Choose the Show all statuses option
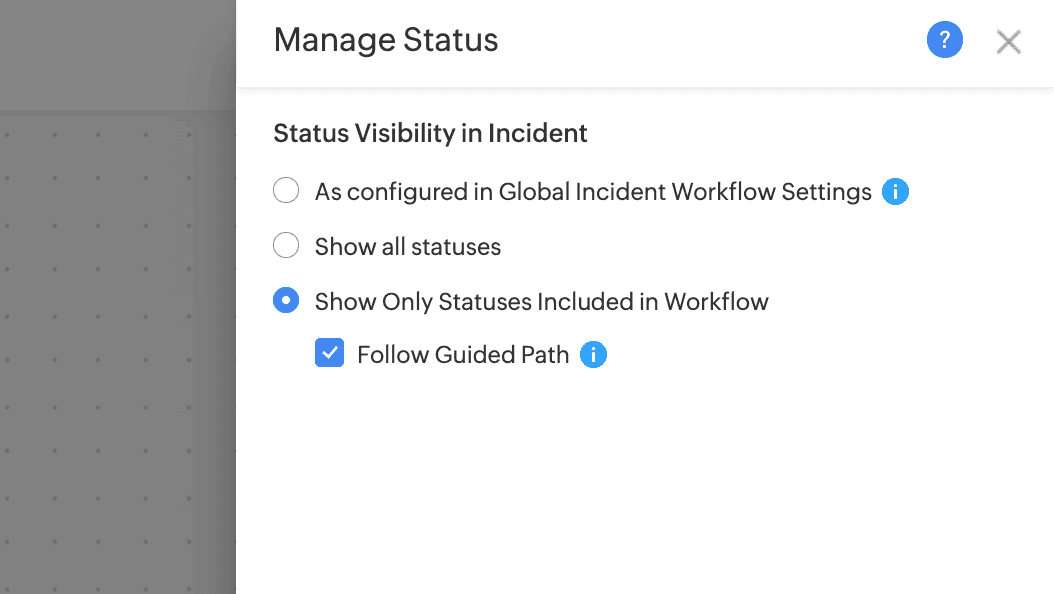The height and width of the screenshot is (594, 1054). pos(286,245)
